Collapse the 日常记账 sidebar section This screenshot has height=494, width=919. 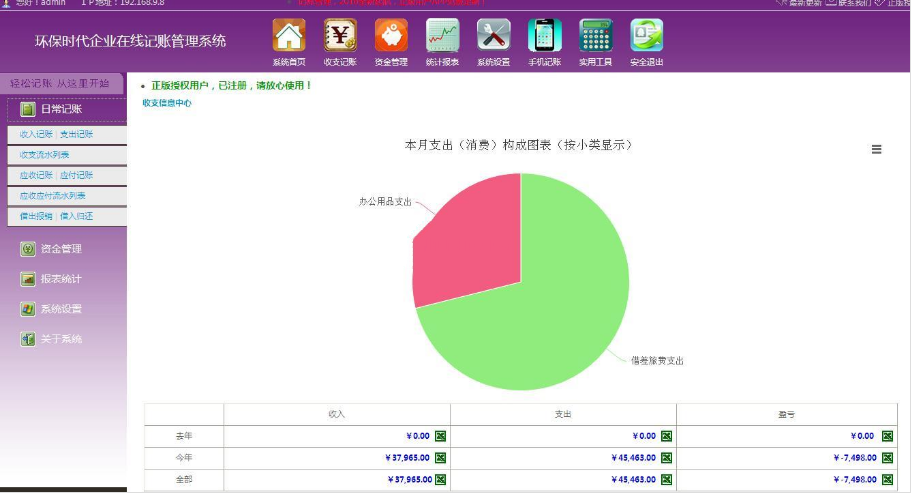[x=61, y=109]
